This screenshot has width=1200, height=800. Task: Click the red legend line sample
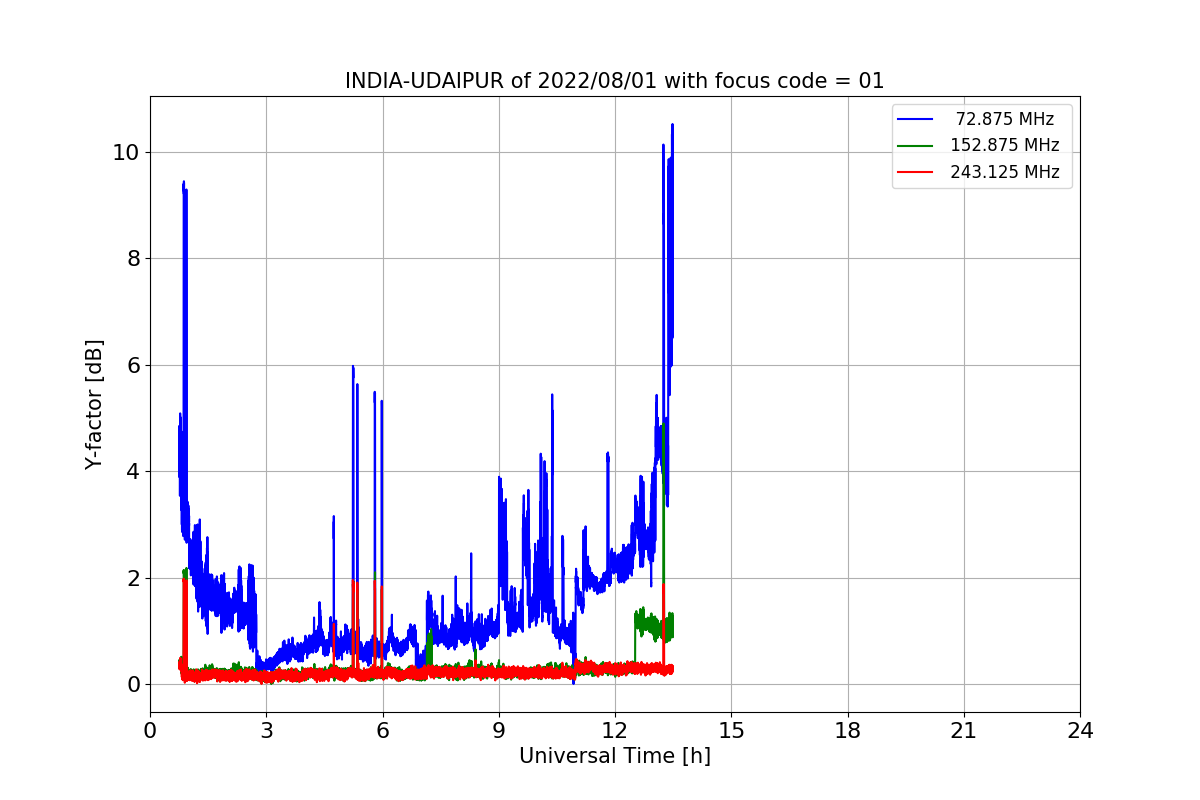915,172
